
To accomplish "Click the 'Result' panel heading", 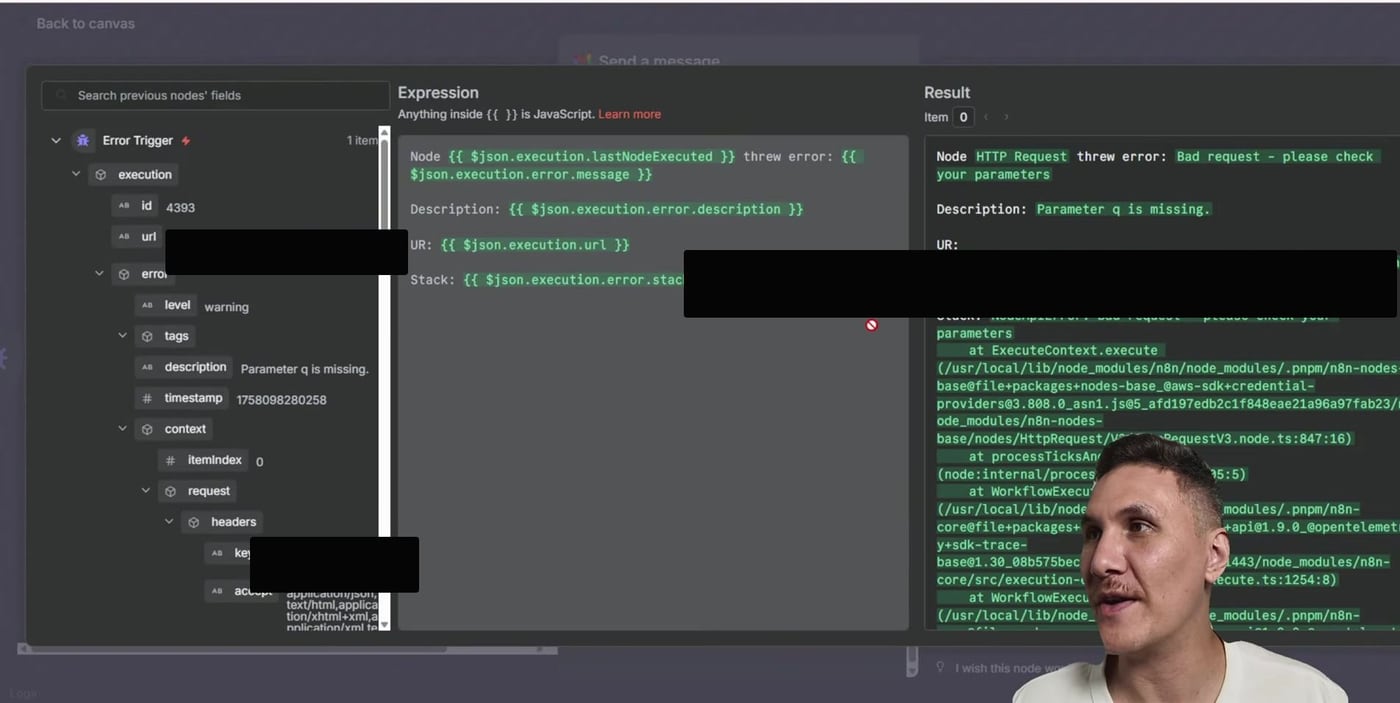I will pyautogui.click(x=947, y=93).
